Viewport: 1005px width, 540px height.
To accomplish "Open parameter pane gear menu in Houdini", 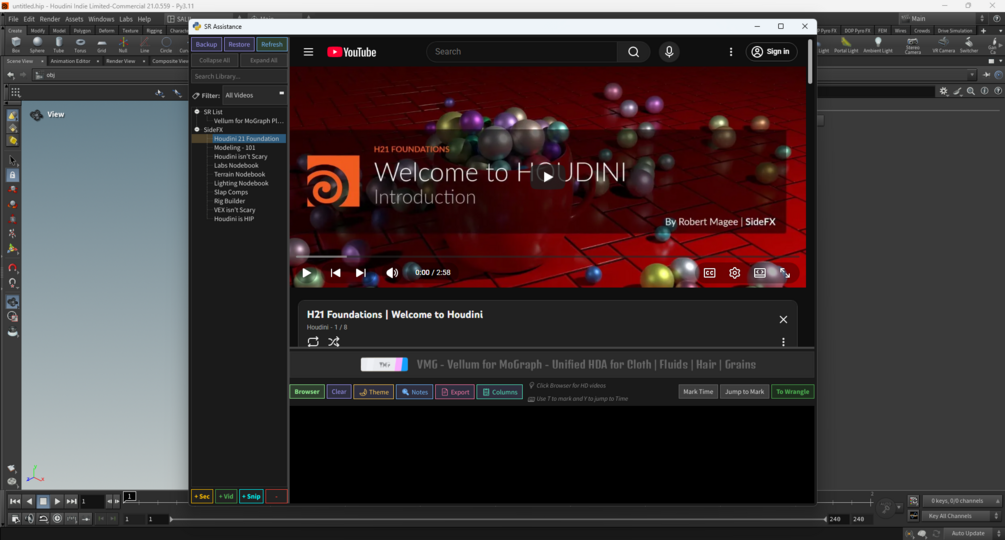I will [x=943, y=92].
